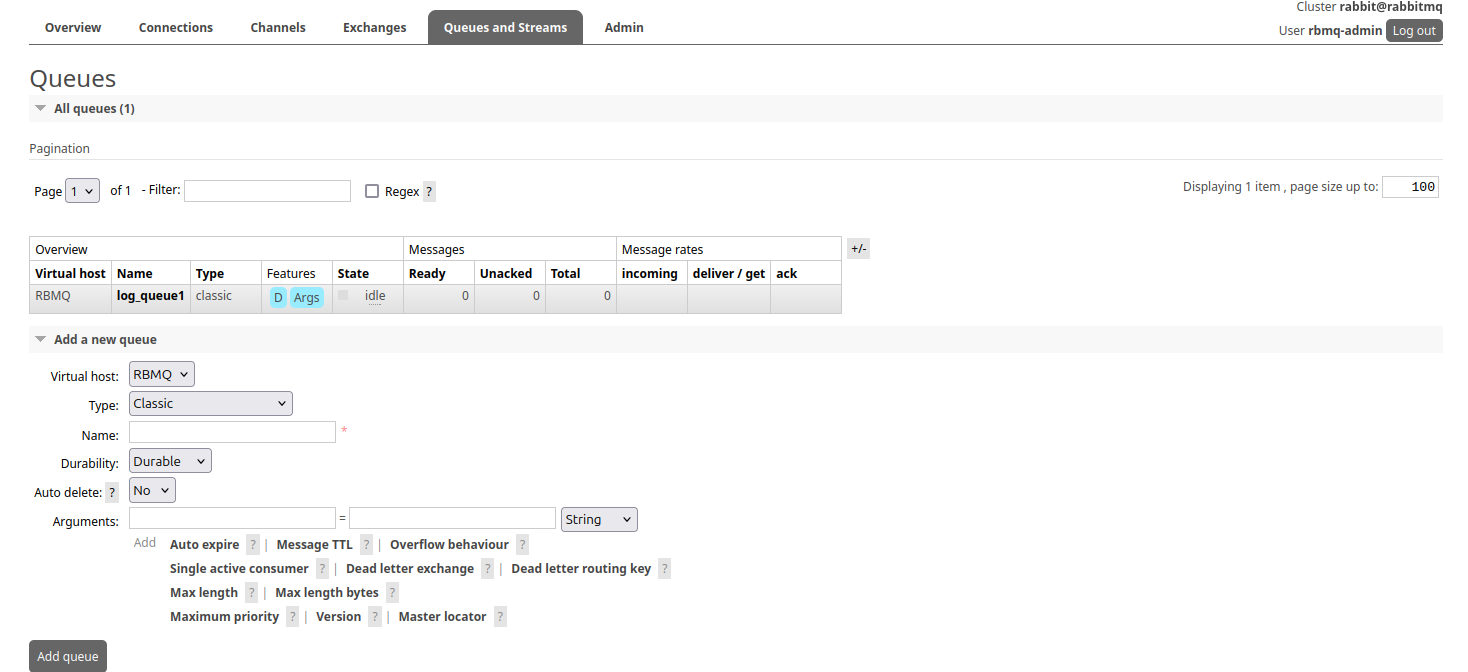Open help for Master locator argument

click(500, 617)
